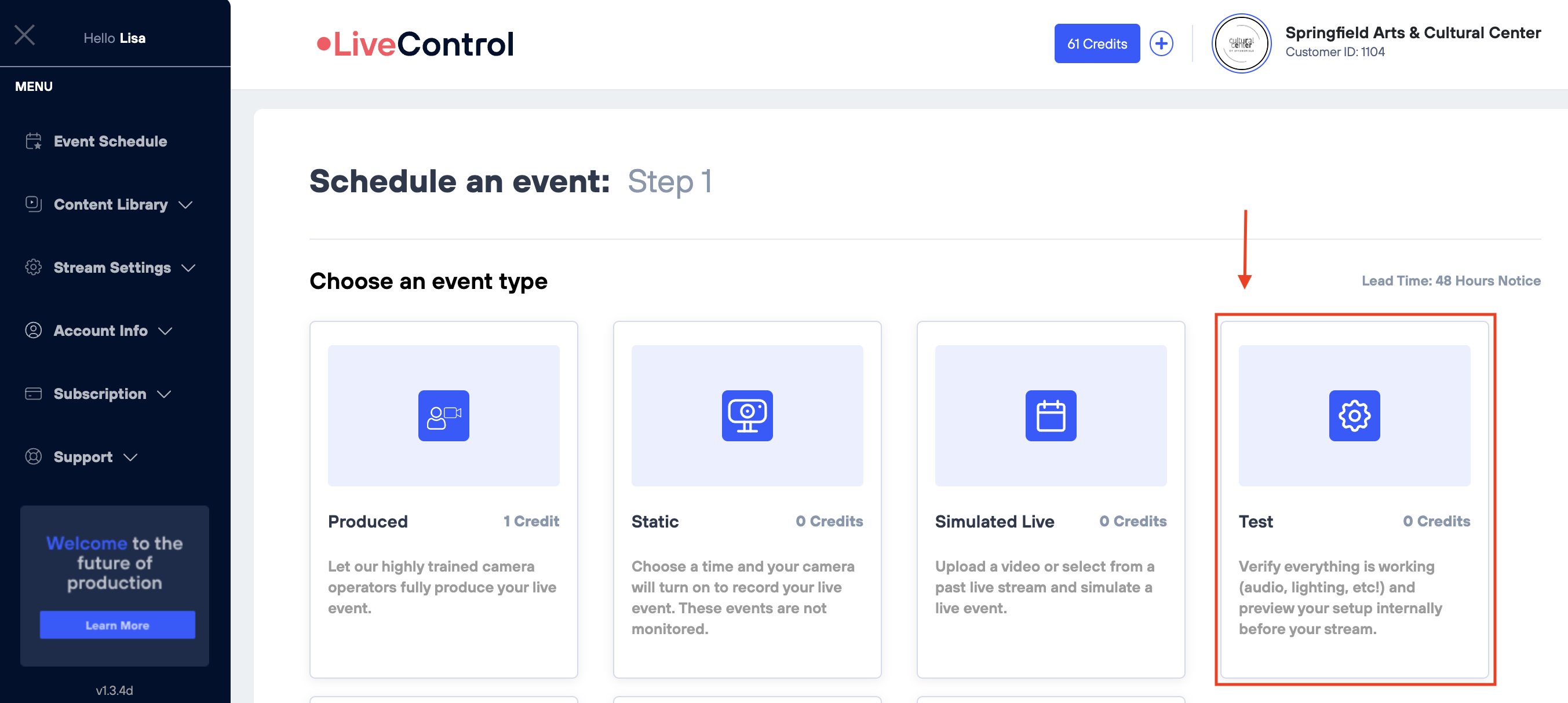The height and width of the screenshot is (703, 1568).
Task: Click the Static event webcam icon
Action: click(x=747, y=415)
